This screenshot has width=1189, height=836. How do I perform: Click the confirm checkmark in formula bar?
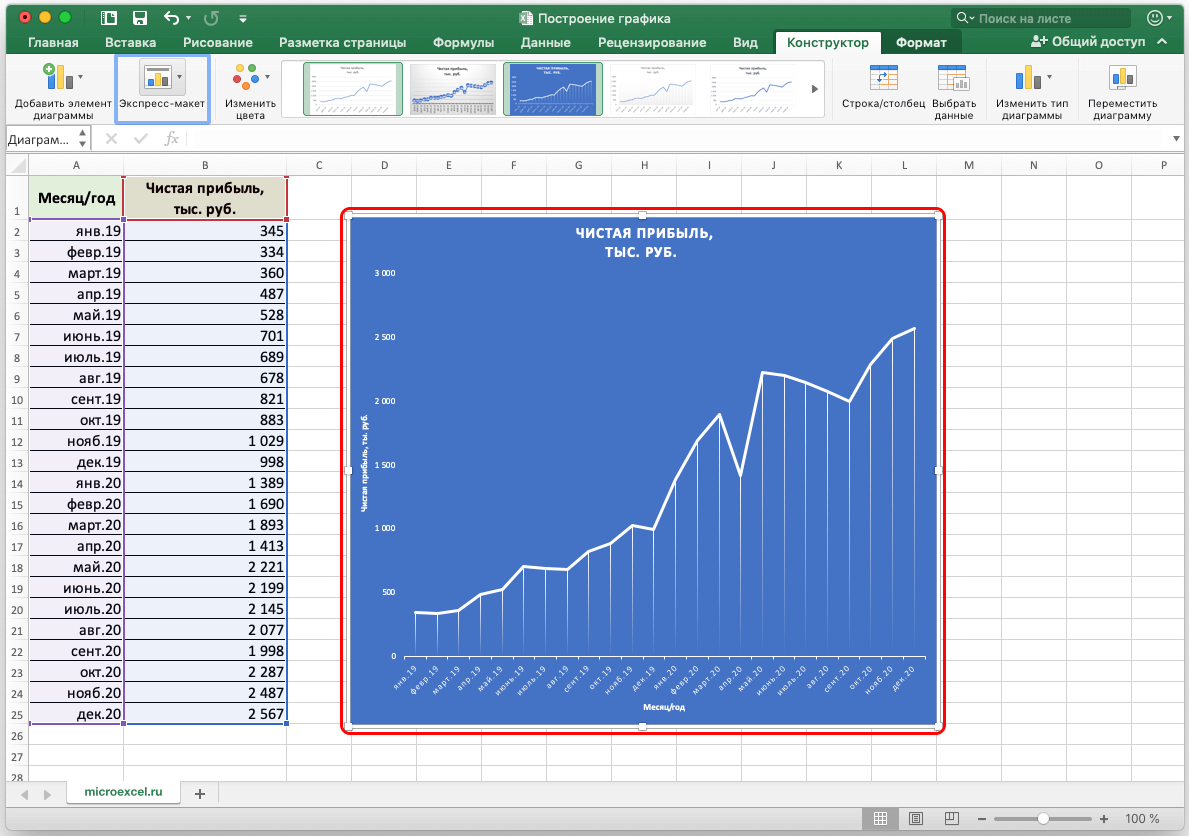pyautogui.click(x=140, y=139)
